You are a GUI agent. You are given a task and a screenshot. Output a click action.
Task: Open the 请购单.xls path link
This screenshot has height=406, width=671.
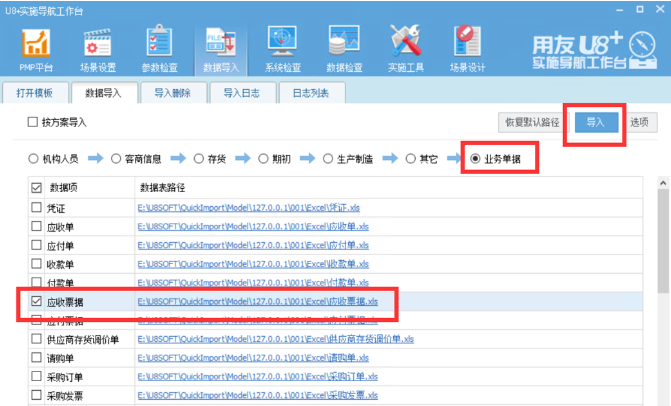coord(253,358)
